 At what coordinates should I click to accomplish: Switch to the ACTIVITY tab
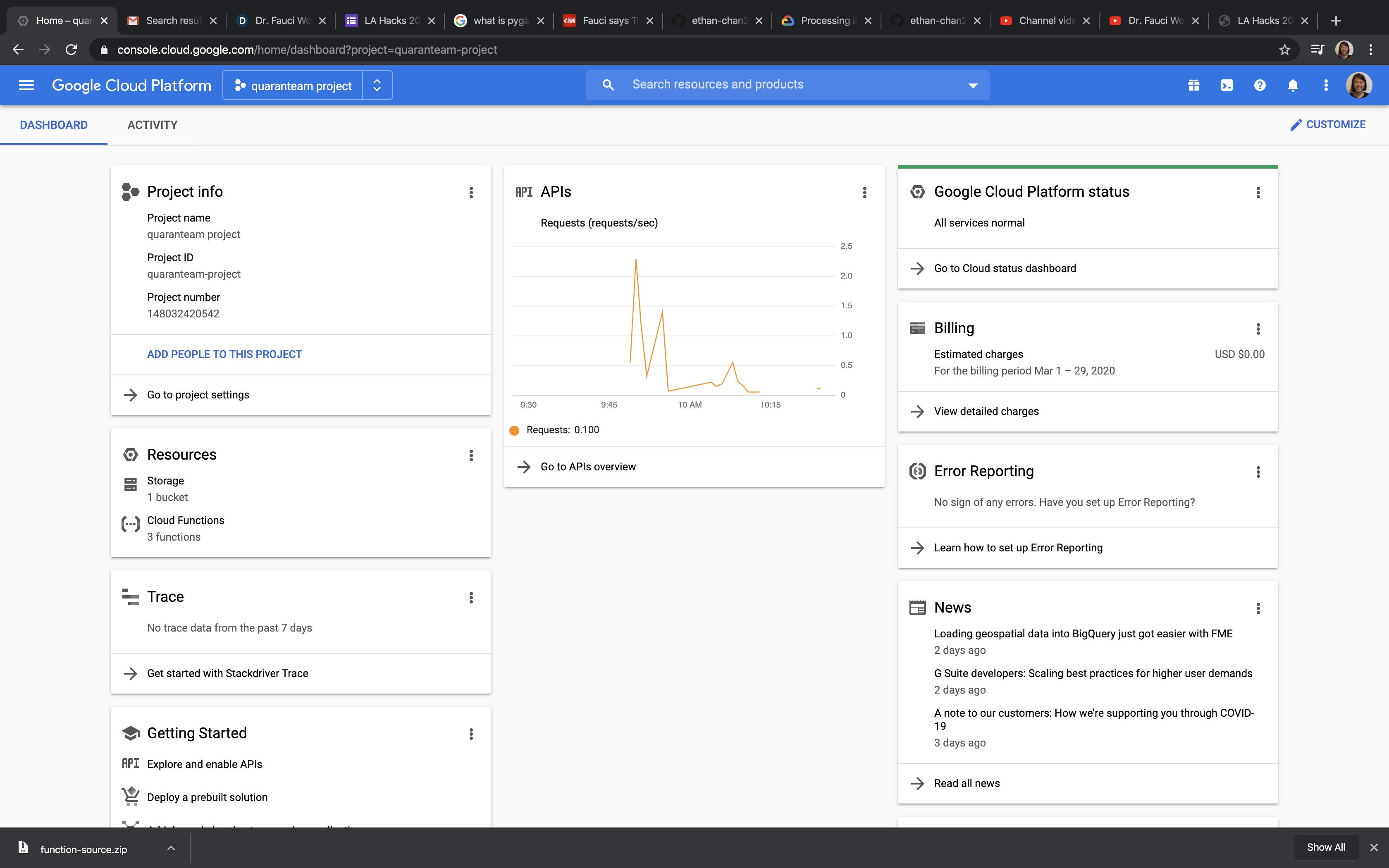[x=152, y=124]
